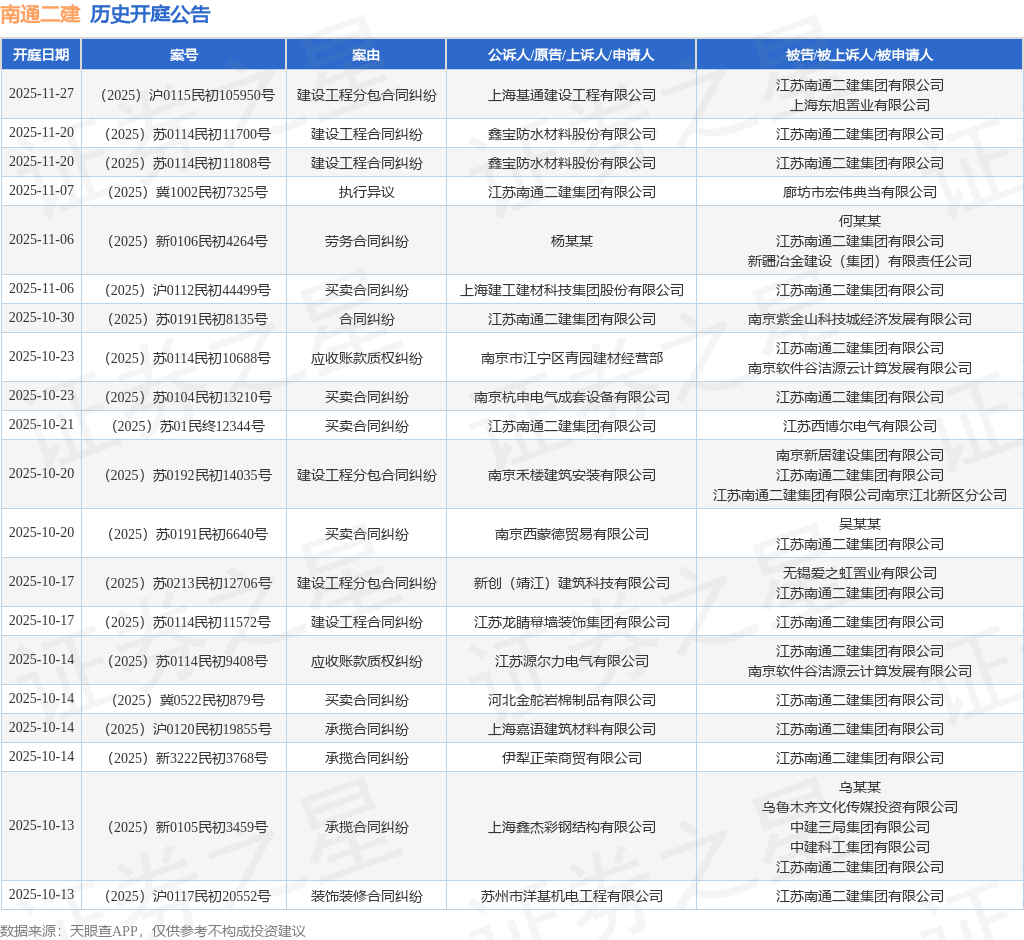Select the 公诉人/原告/上诉人/申请人 column header

click(571, 55)
